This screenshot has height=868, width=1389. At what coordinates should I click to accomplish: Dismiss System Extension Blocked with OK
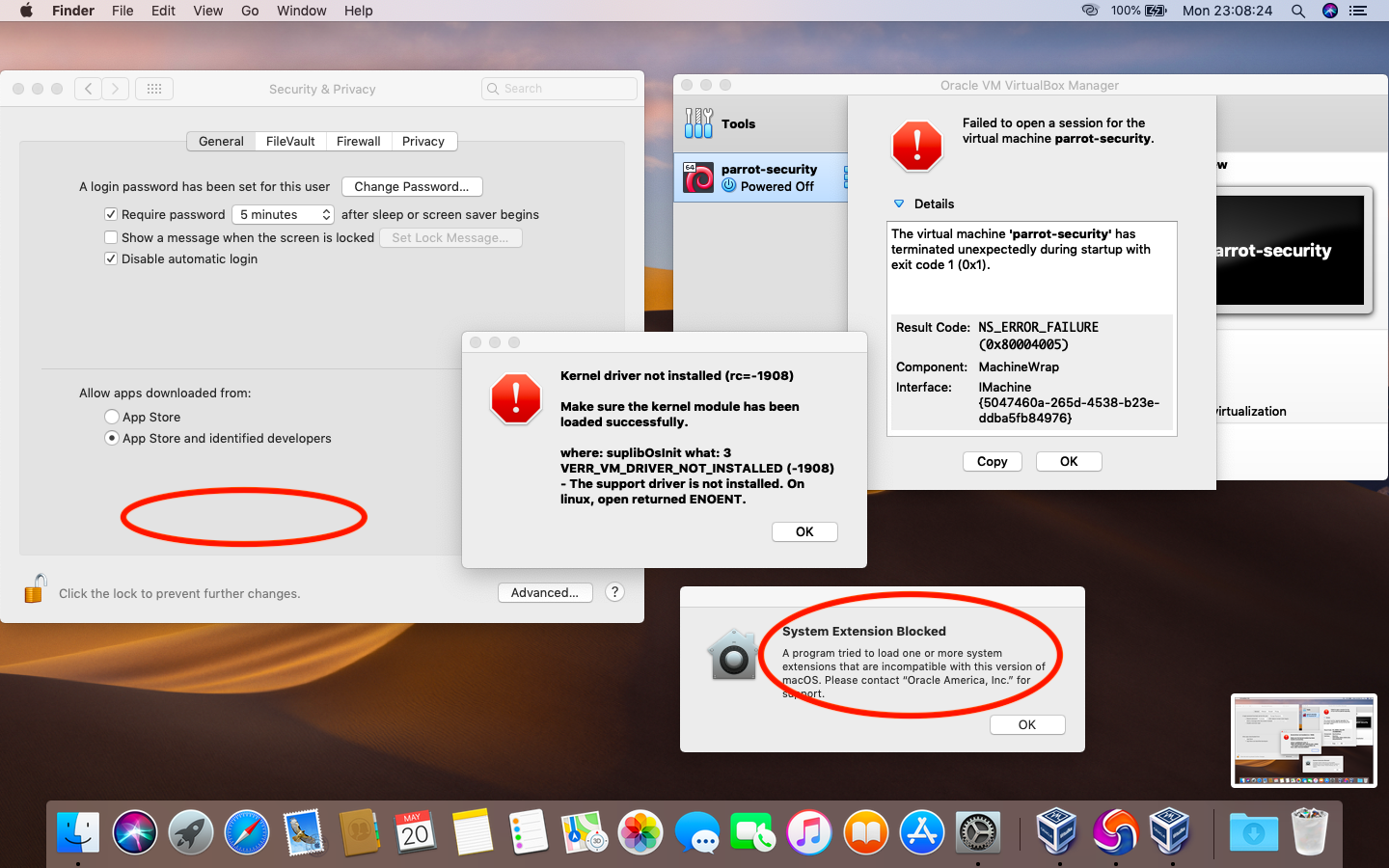pos(1027,724)
